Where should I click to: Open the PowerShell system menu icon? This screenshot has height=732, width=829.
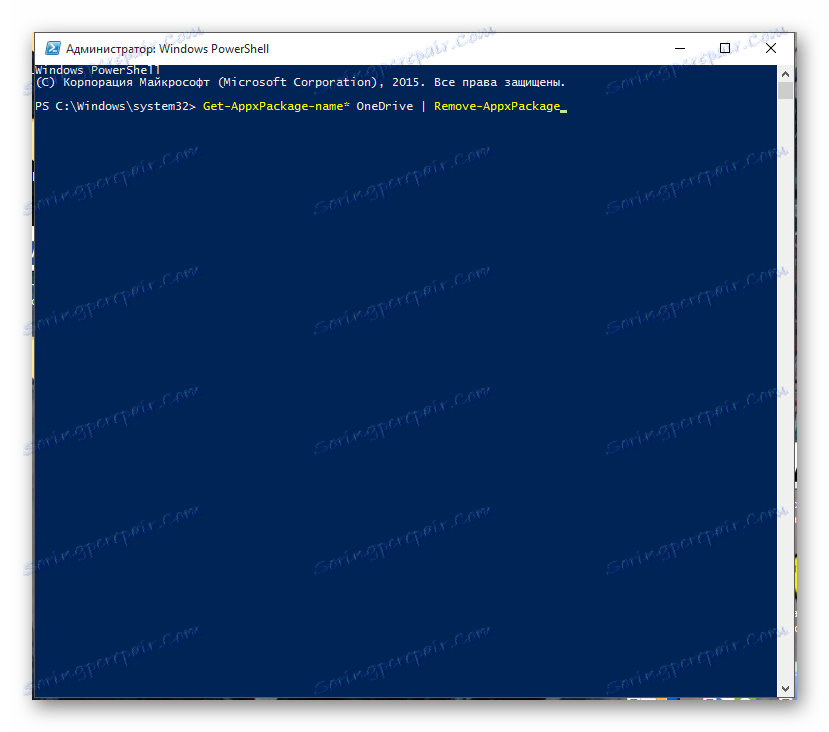(x=52, y=48)
